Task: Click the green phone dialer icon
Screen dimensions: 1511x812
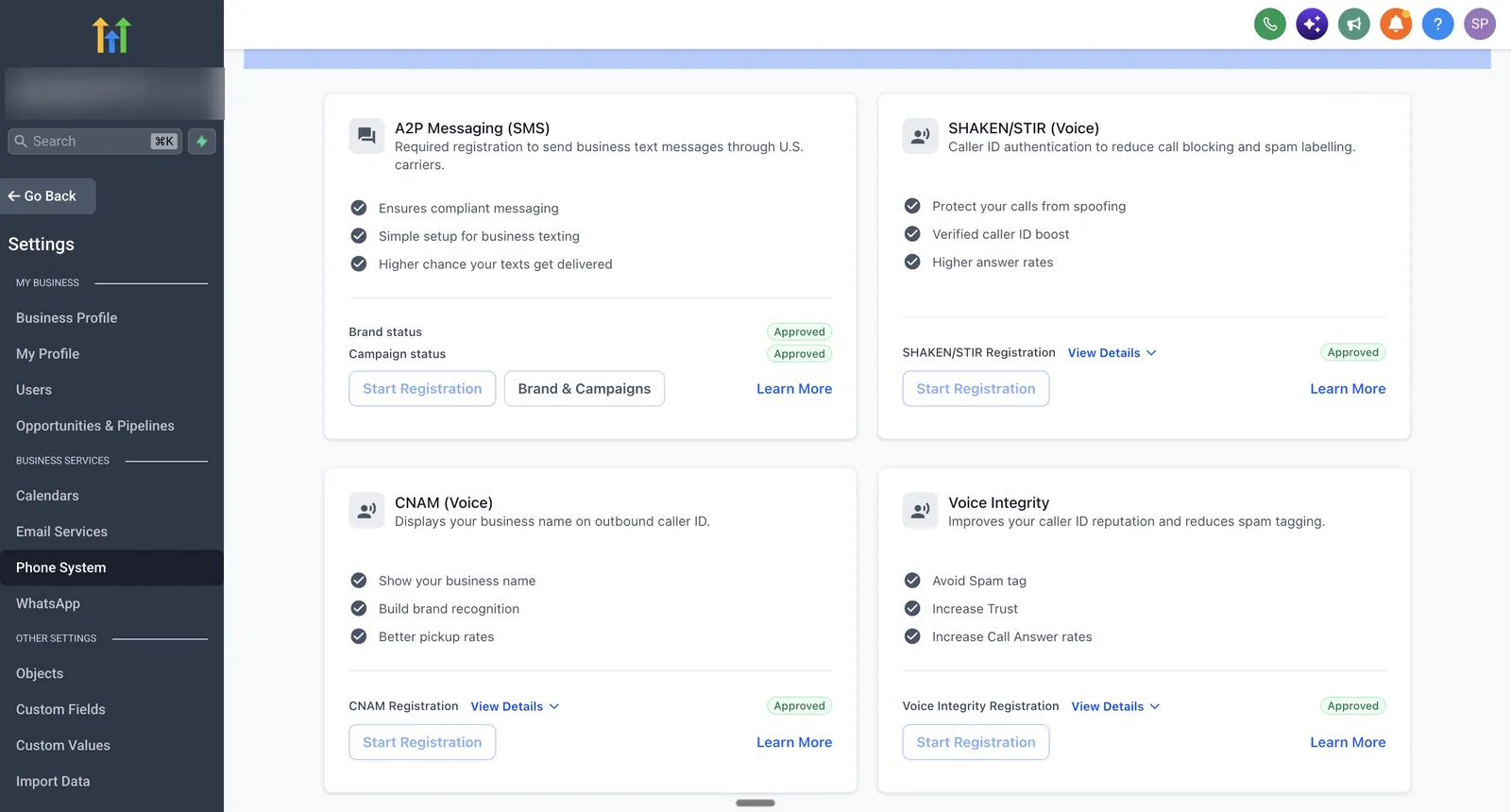Action: click(x=1269, y=24)
